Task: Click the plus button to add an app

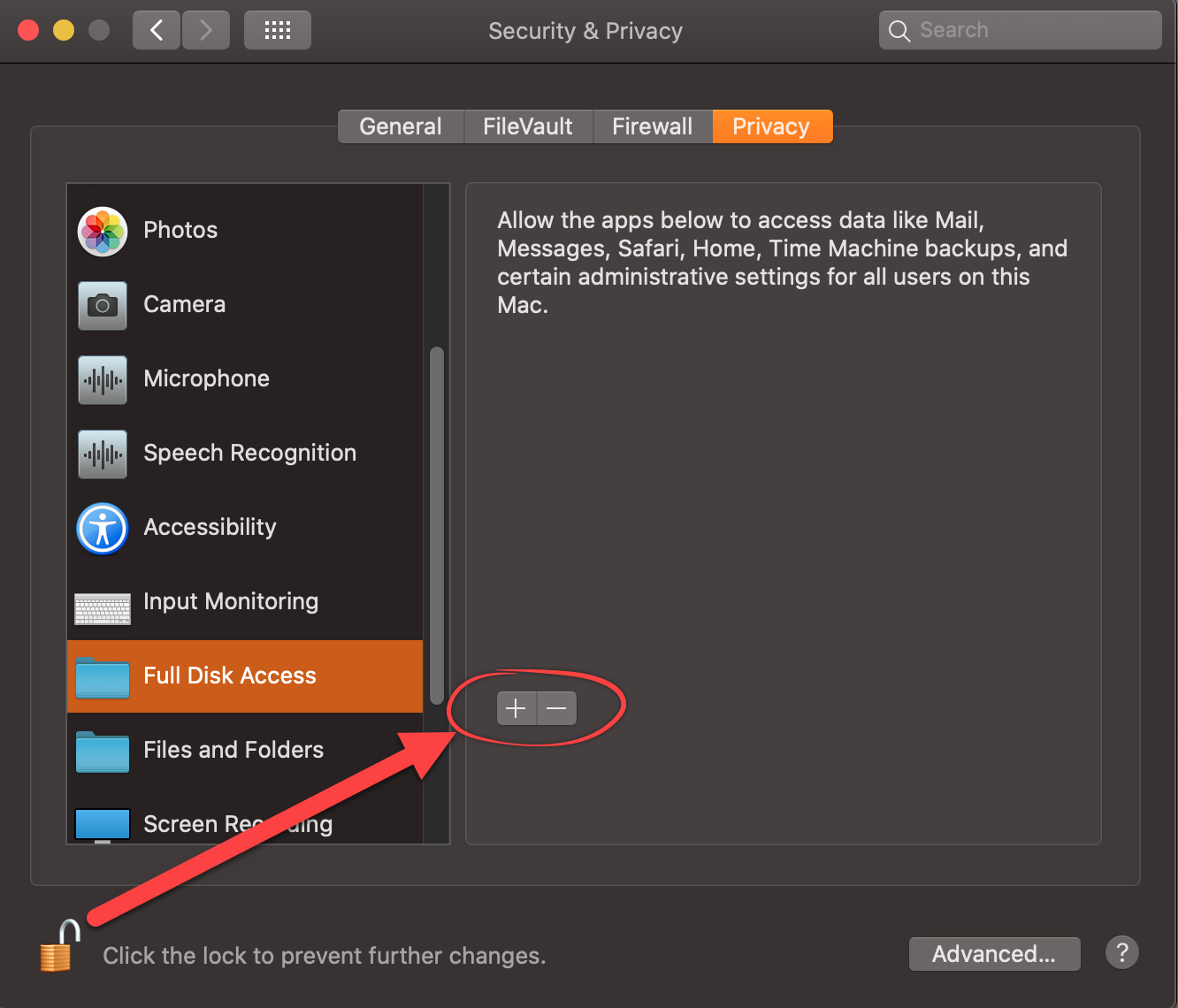Action: (516, 708)
